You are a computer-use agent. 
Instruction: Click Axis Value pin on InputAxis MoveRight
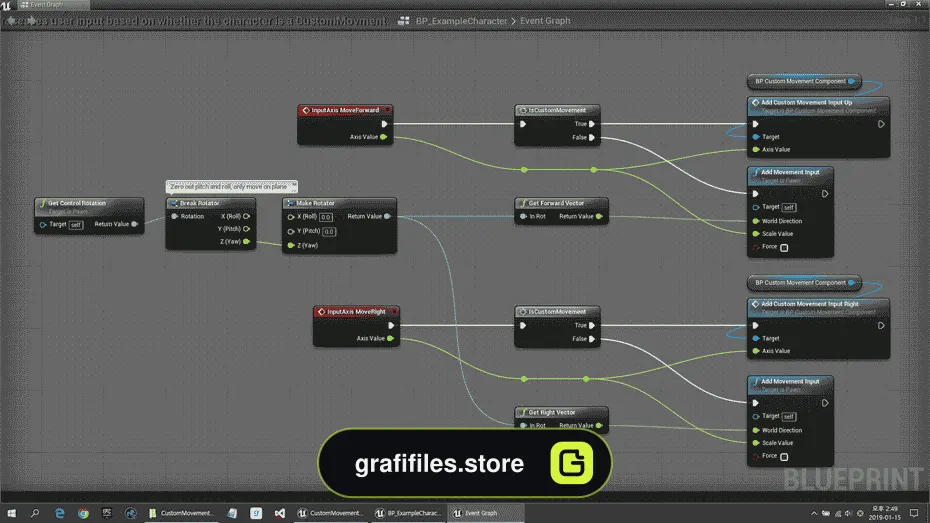(390, 339)
